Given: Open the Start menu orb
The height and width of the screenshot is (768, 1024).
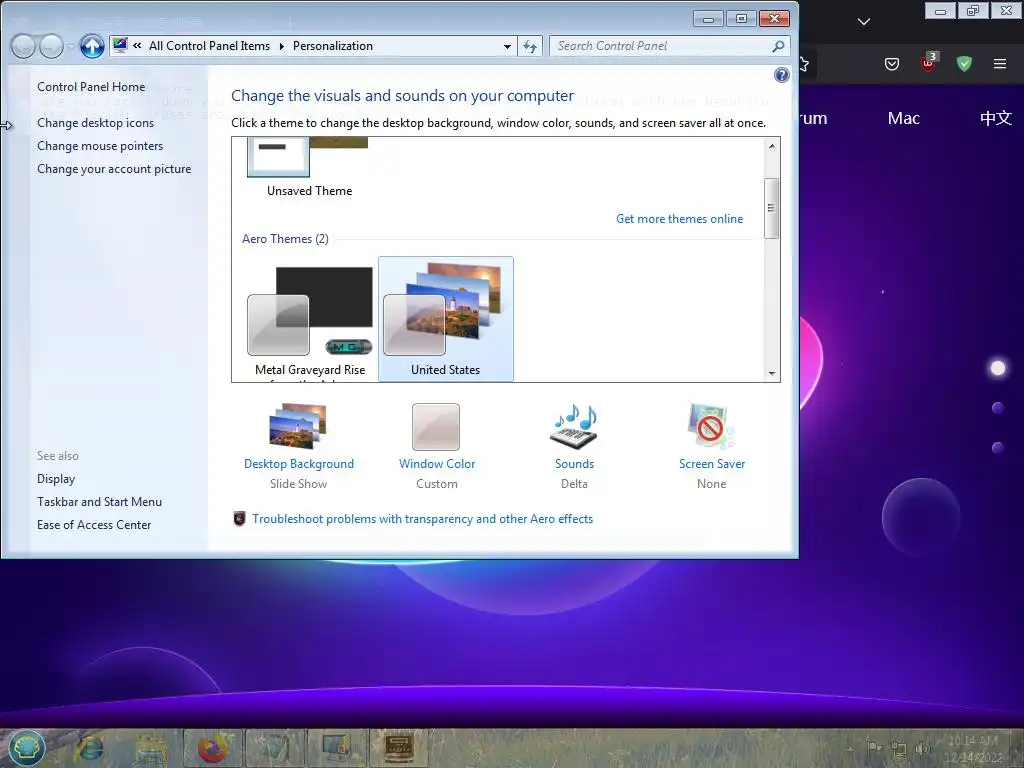Looking at the screenshot, I should [26, 748].
